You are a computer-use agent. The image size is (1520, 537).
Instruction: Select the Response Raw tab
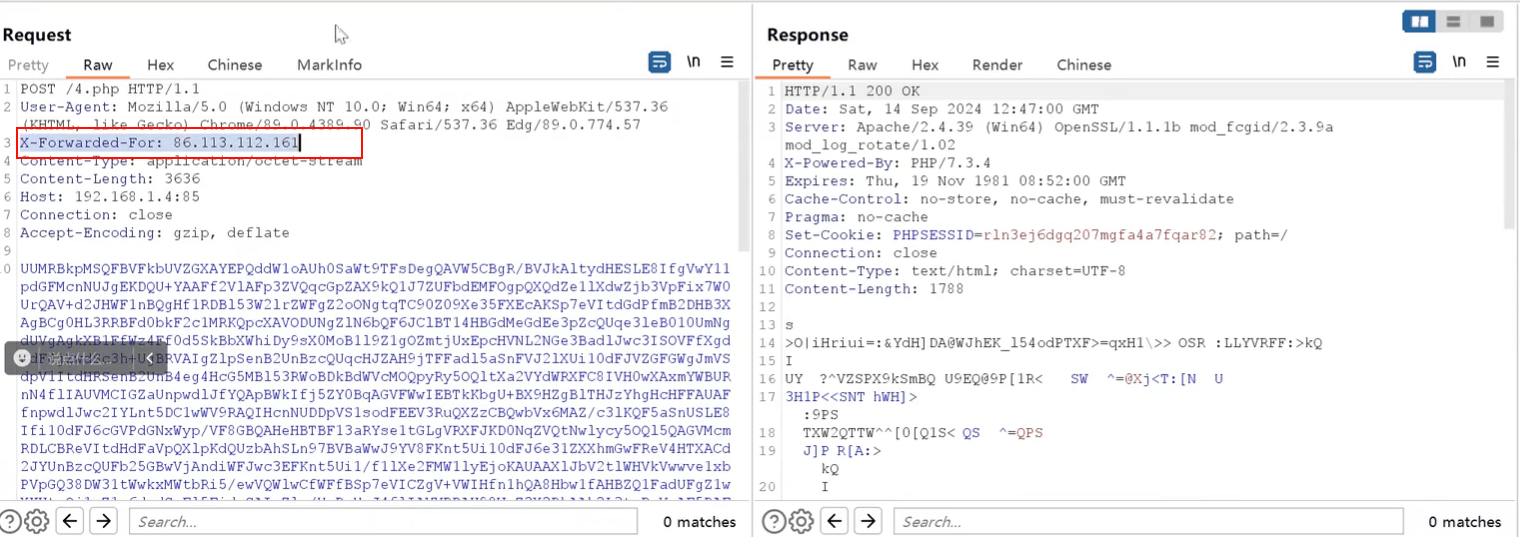862,65
